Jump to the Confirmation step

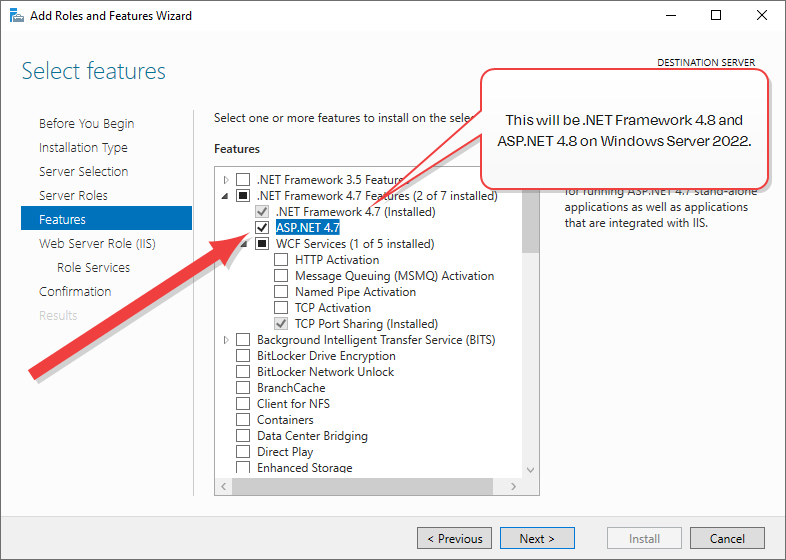[75, 292]
